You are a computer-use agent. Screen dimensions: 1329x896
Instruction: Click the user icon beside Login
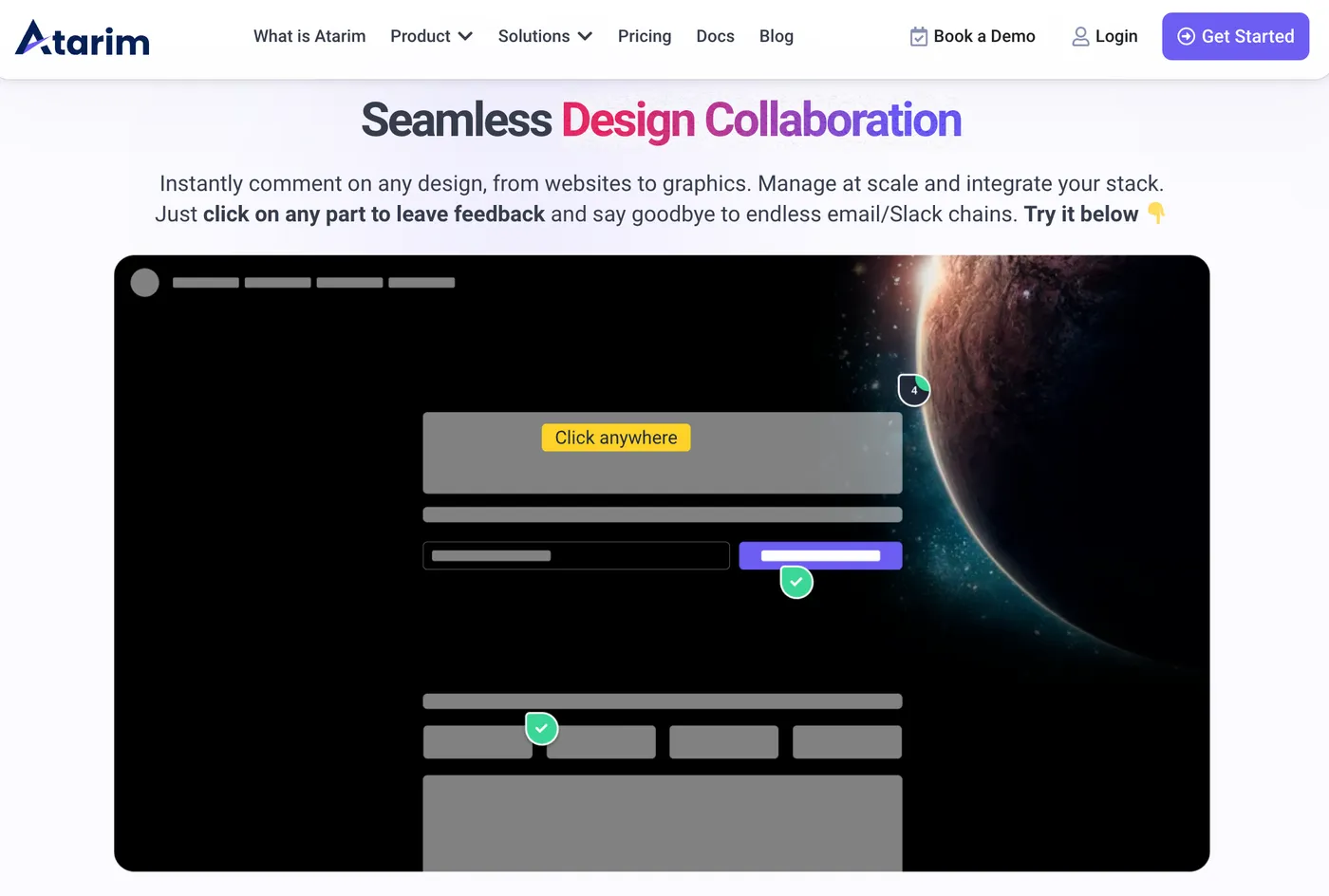click(1080, 37)
